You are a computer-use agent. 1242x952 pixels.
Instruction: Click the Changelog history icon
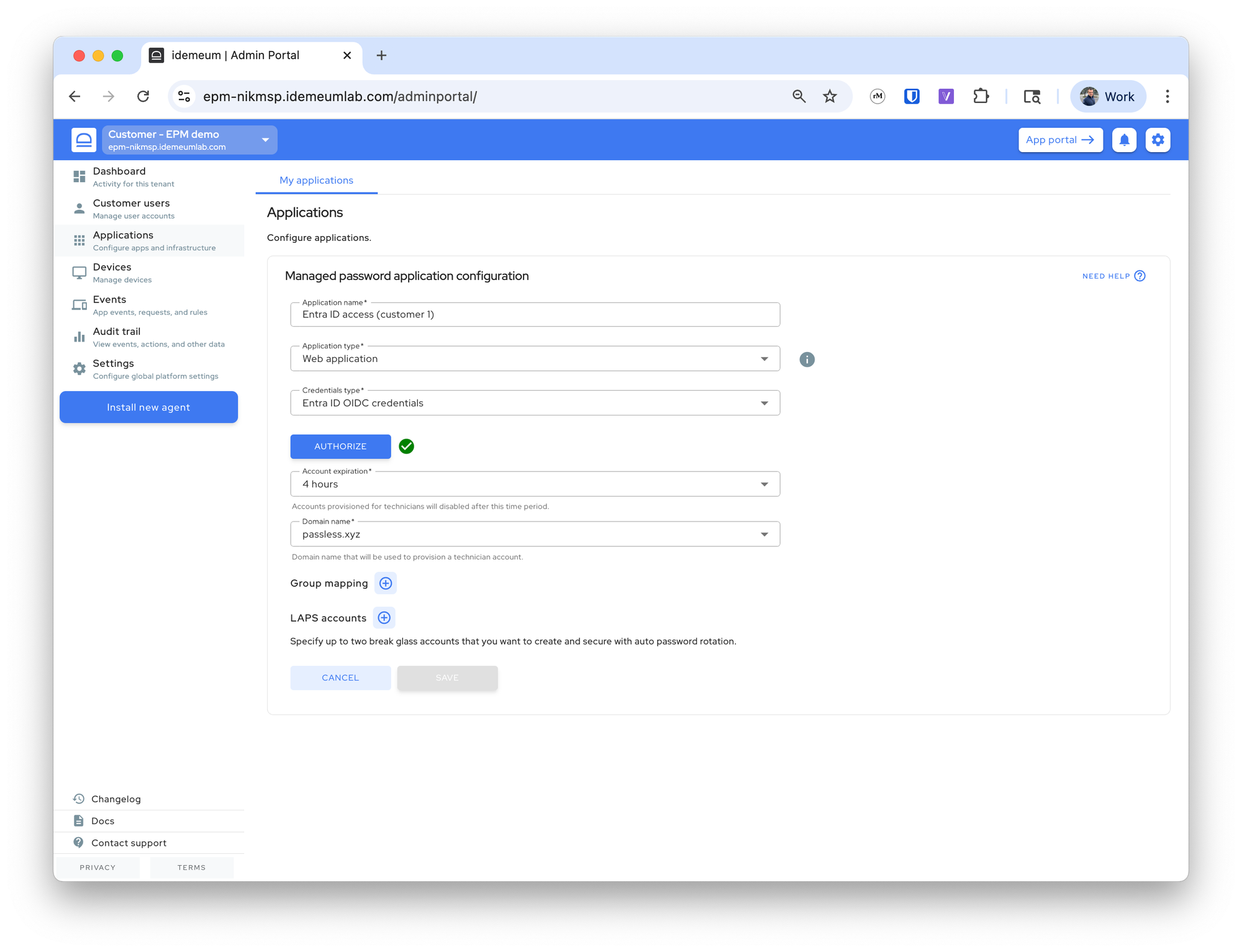[78, 799]
